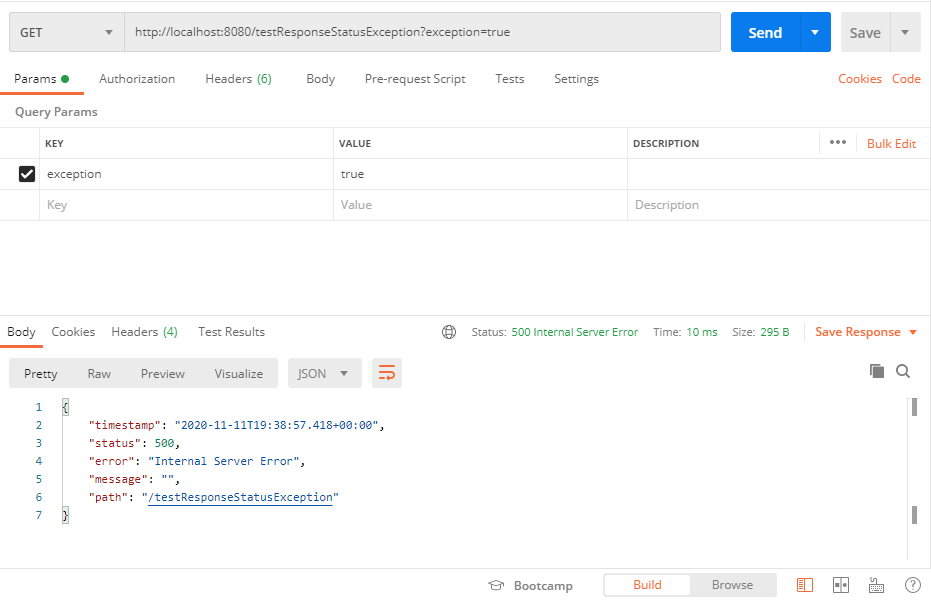Switch to Build mode

click(647, 585)
